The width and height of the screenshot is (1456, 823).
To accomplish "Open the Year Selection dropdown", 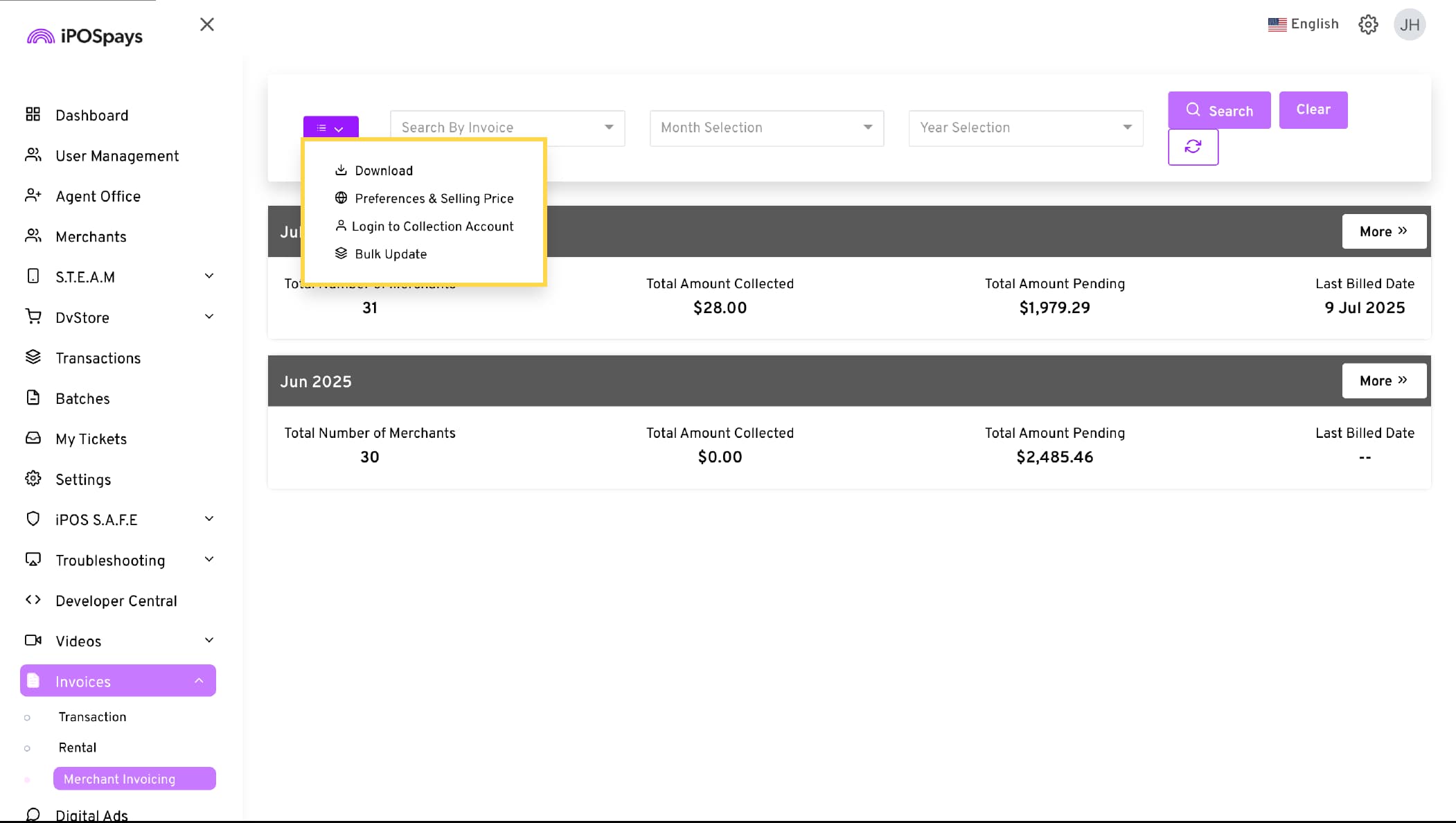I will coord(1025,127).
